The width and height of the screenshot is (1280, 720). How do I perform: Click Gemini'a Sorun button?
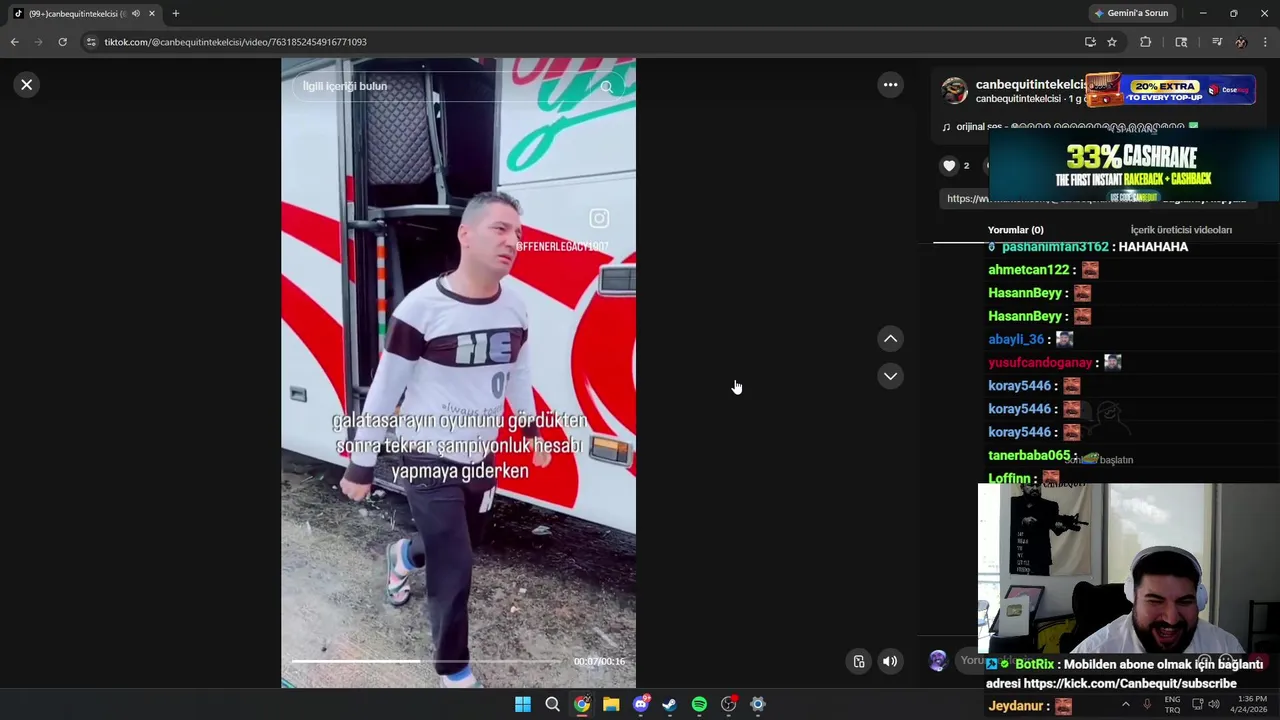1131,13
